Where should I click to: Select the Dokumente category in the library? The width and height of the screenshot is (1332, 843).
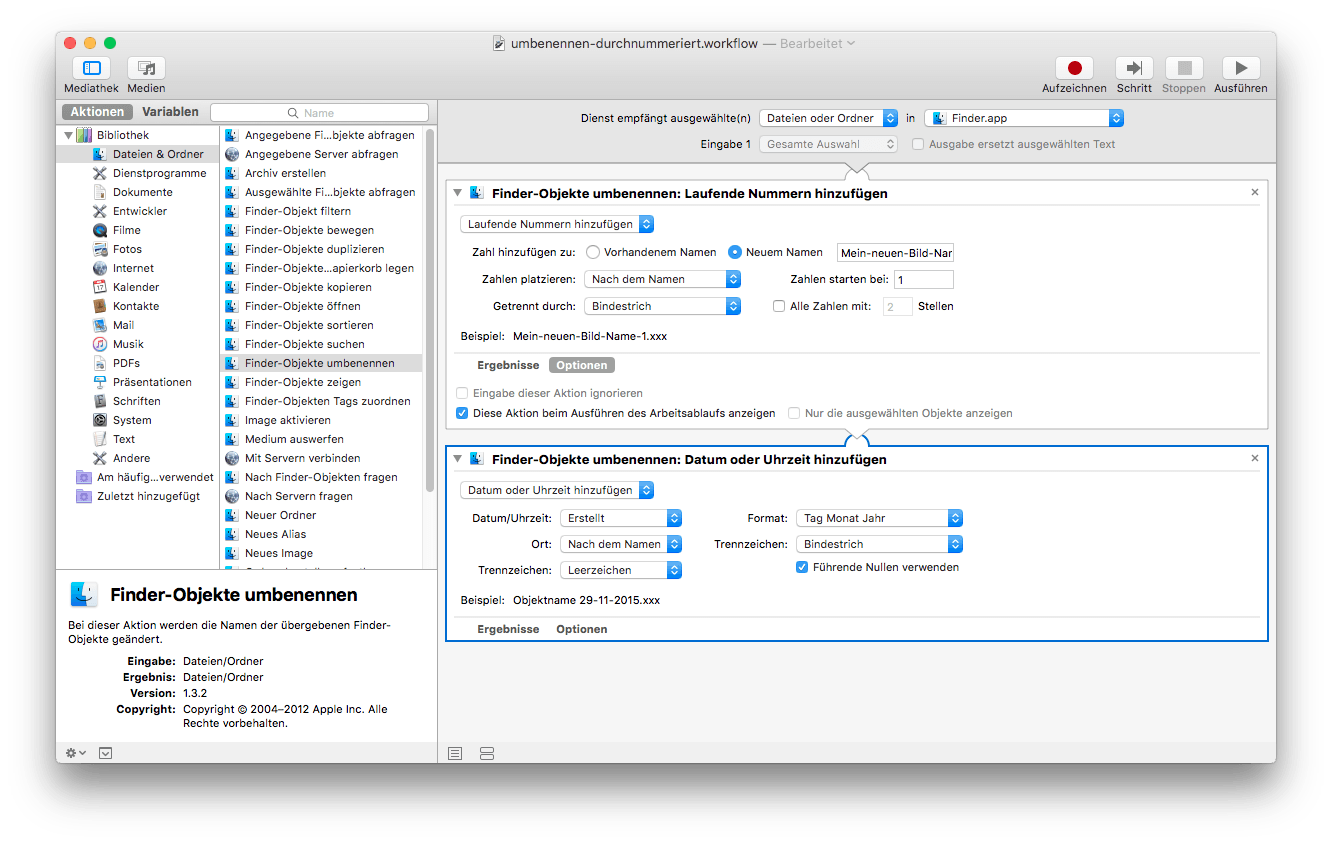(142, 192)
